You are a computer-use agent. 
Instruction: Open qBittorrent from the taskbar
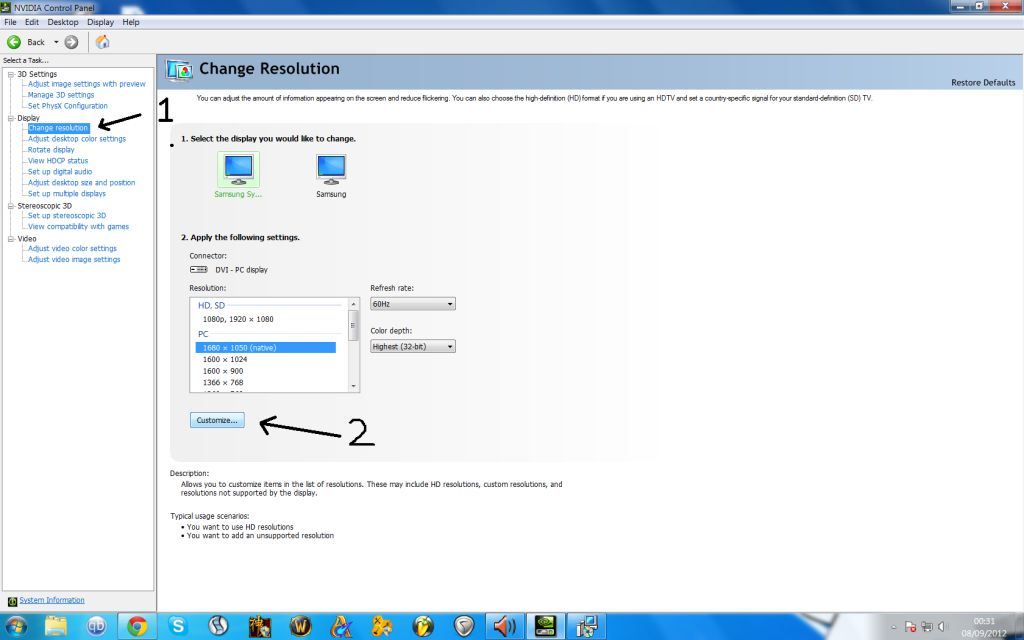97,626
